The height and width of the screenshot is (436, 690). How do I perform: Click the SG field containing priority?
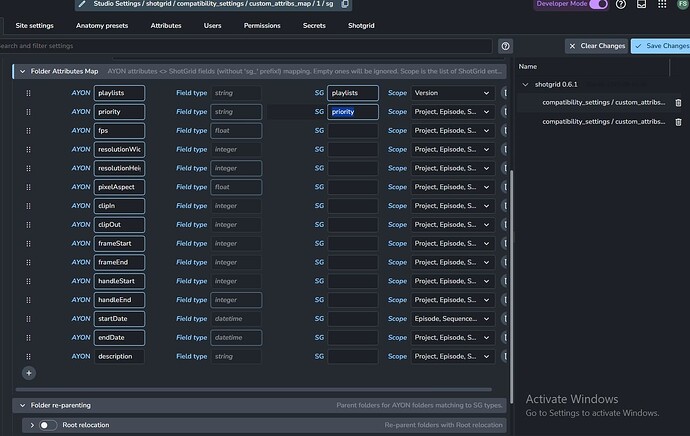point(352,112)
